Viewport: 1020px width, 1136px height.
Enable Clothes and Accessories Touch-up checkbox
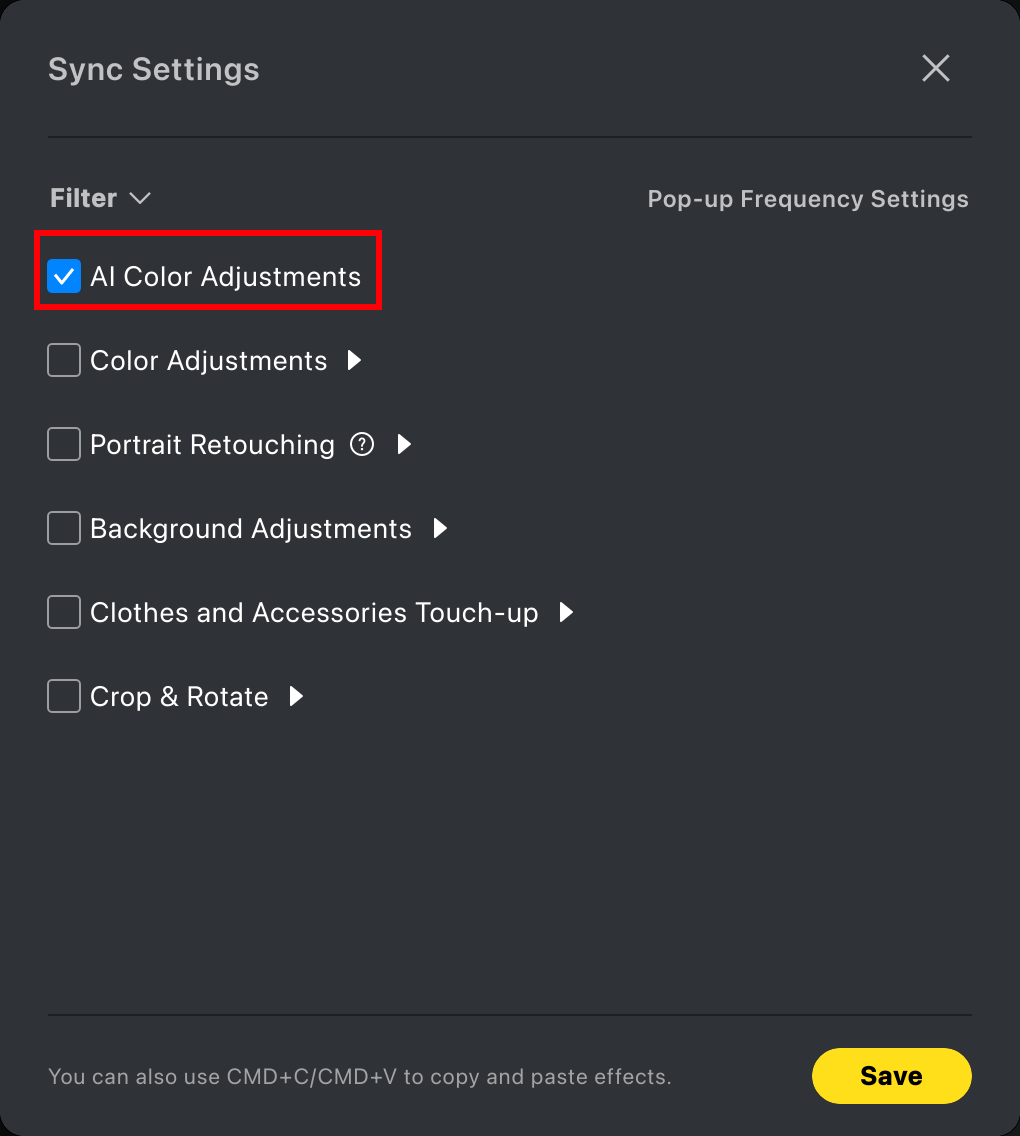[64, 612]
